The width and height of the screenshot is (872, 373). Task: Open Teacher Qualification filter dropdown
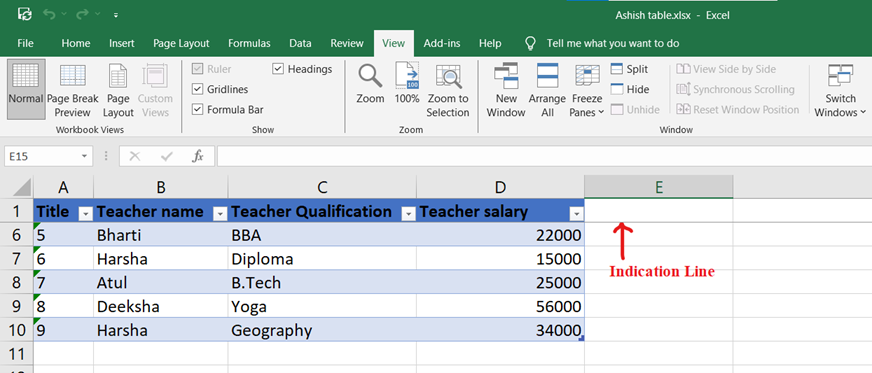(409, 214)
